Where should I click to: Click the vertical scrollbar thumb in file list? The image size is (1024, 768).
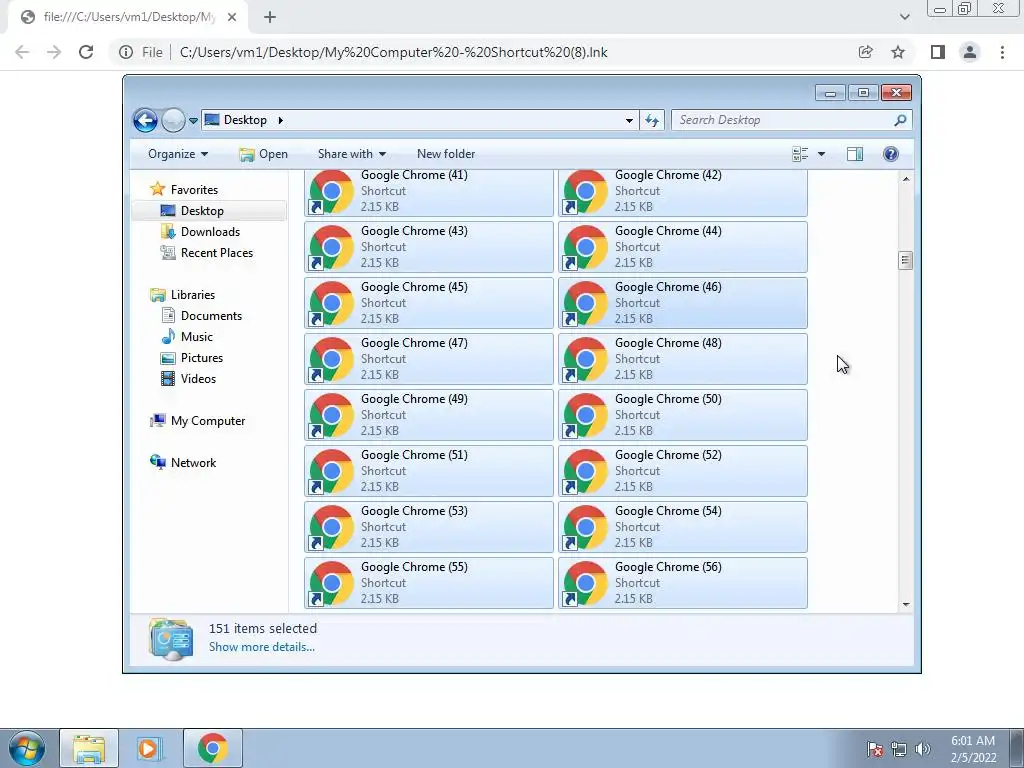click(905, 261)
